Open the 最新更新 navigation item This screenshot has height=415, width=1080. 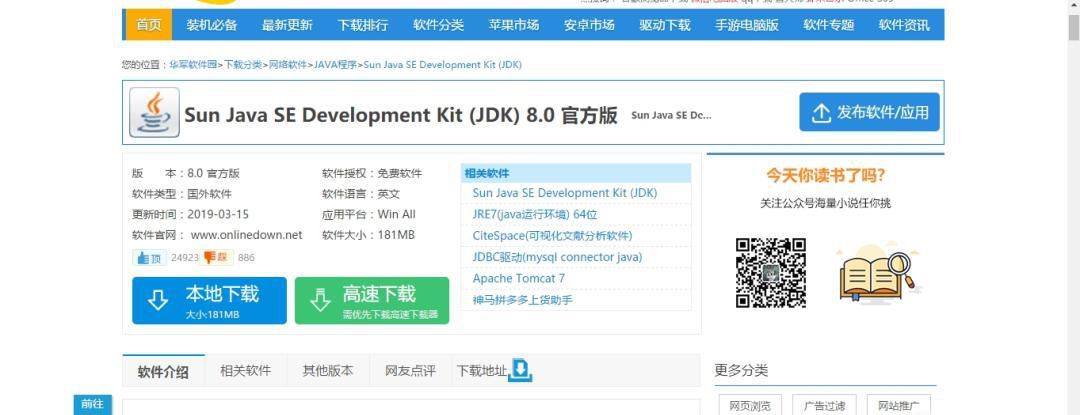[287, 25]
